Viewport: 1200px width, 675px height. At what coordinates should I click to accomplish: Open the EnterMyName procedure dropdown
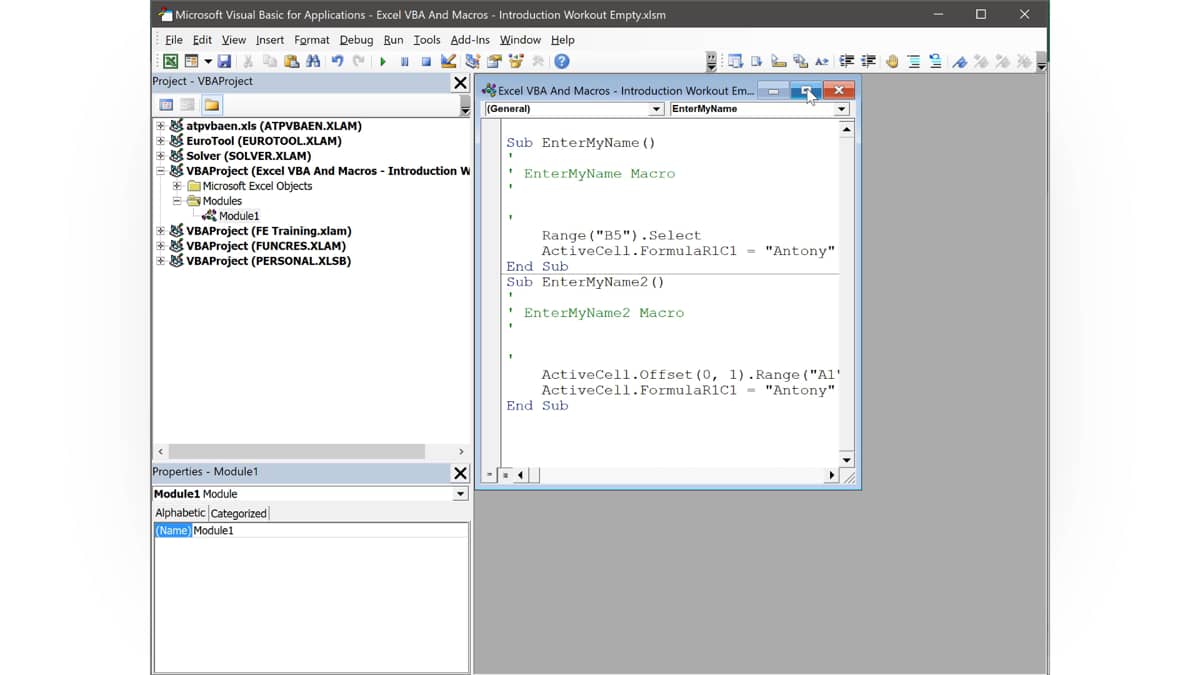[x=841, y=109]
